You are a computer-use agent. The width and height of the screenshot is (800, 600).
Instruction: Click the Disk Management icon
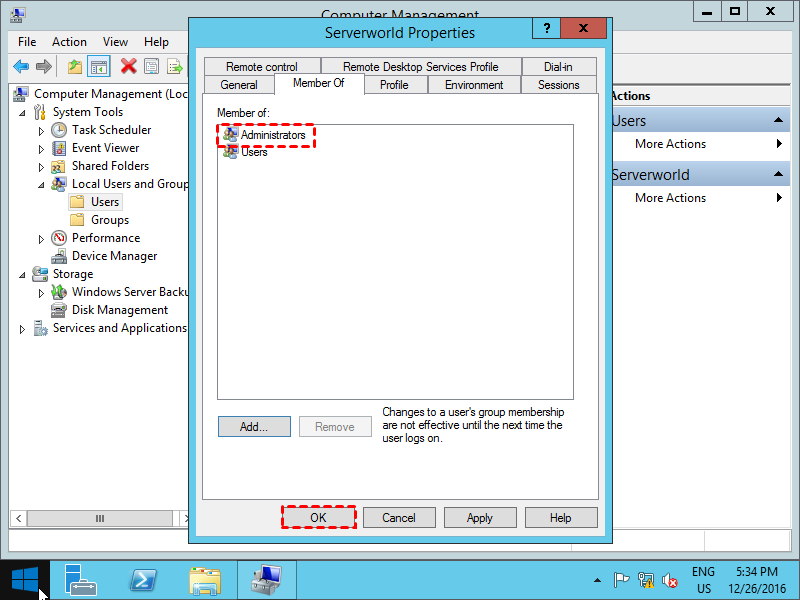(59, 310)
